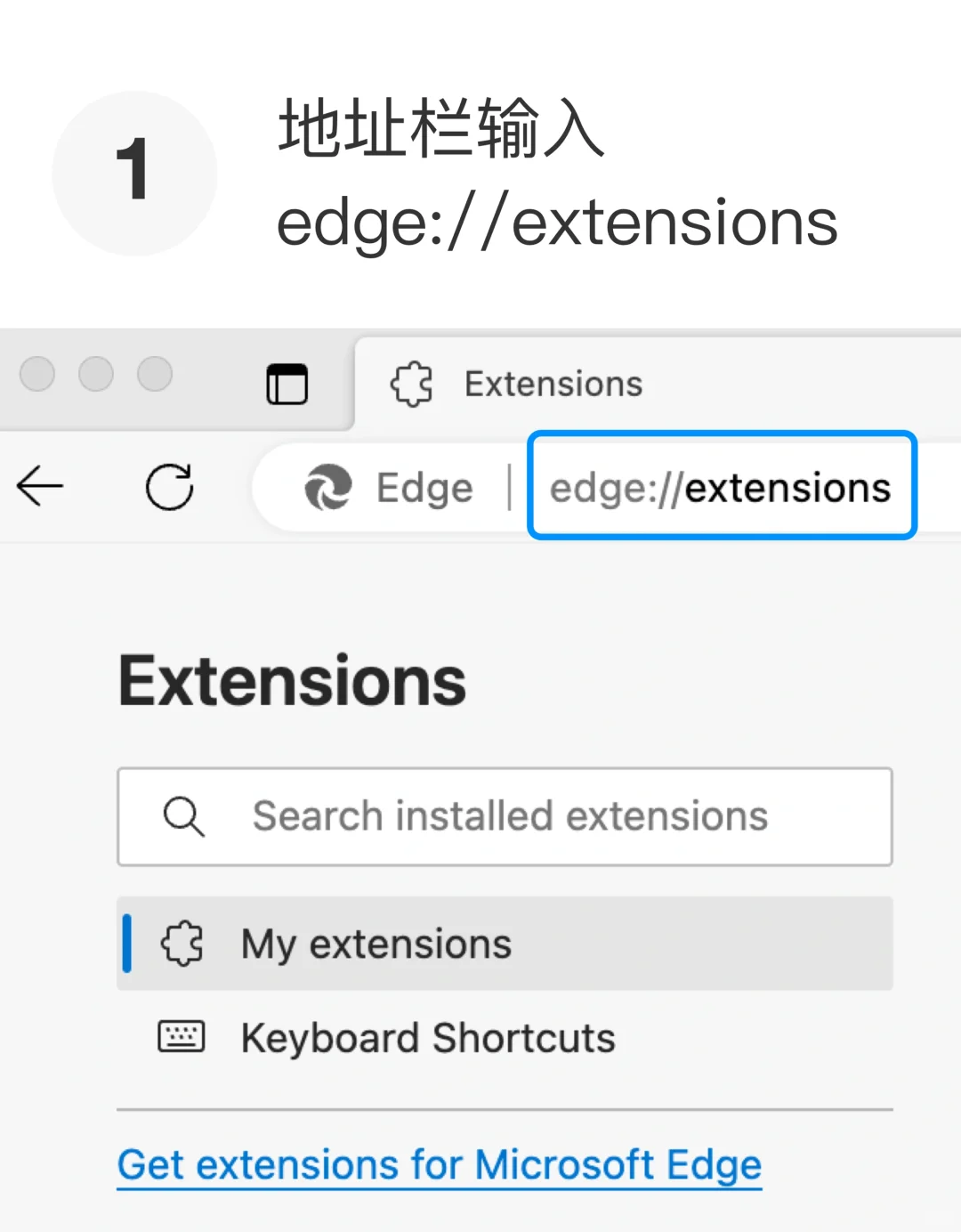This screenshot has height=1232, width=961.
Task: Click the middle window minimize circle
Action: tap(96, 374)
